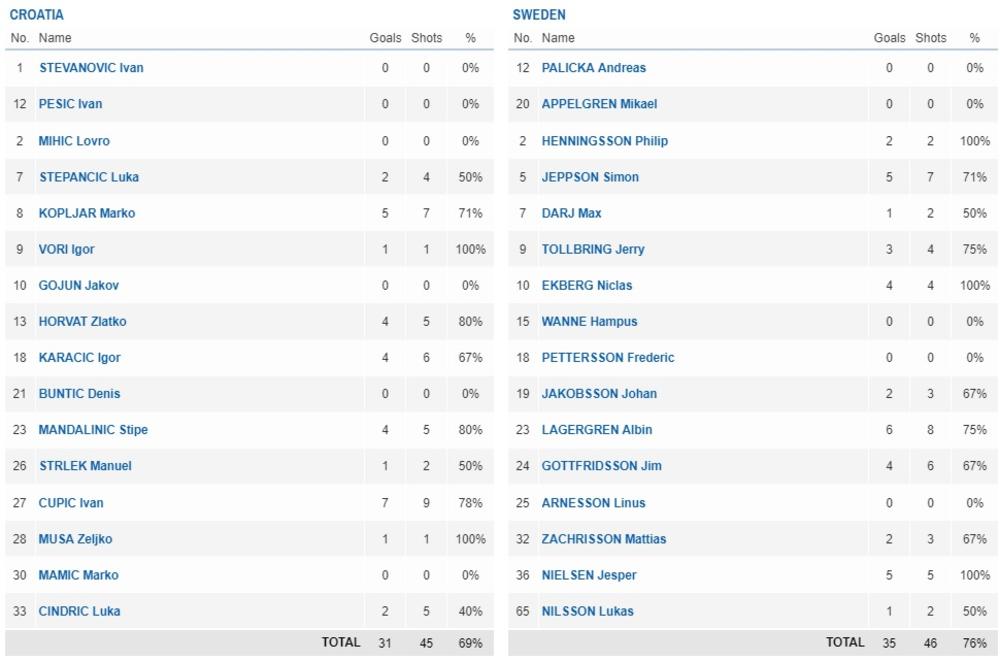The image size is (1000, 661).
Task: Open LAGERGREN Albin profile link
Action: pyautogui.click(x=597, y=430)
